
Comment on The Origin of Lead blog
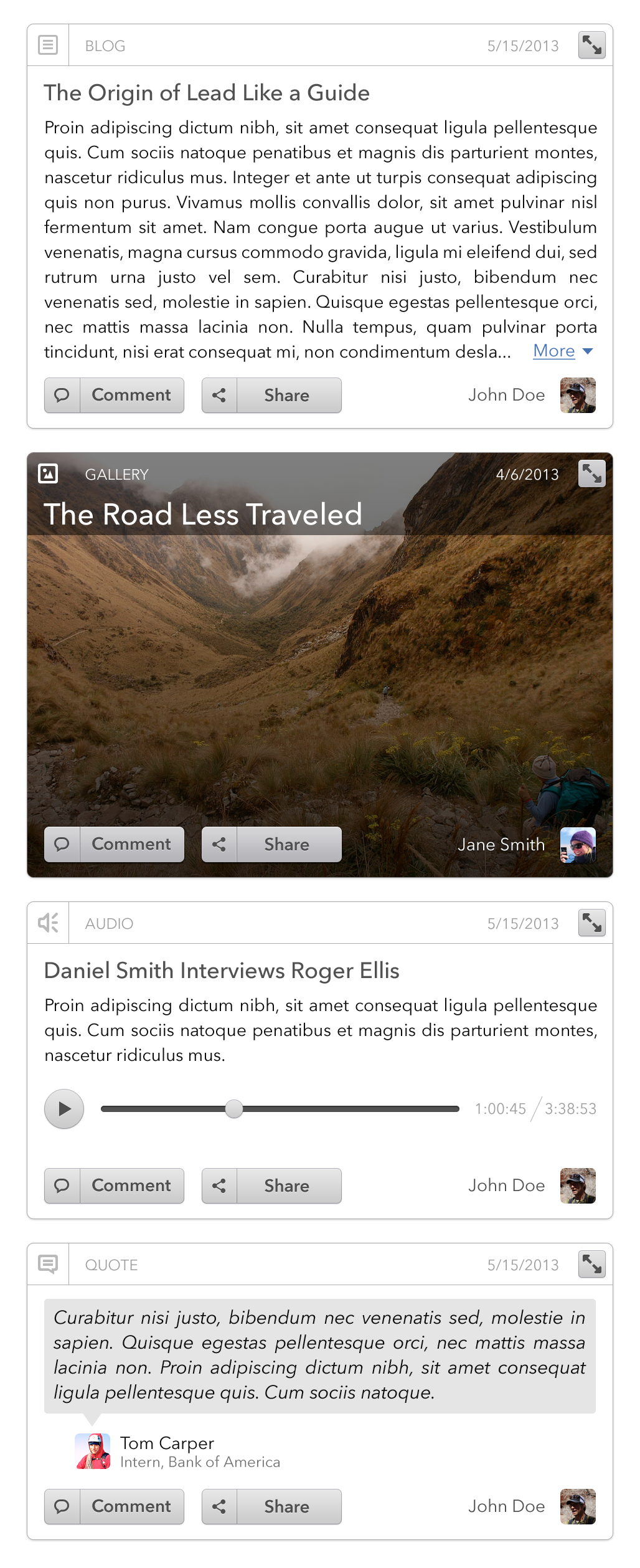tap(114, 395)
